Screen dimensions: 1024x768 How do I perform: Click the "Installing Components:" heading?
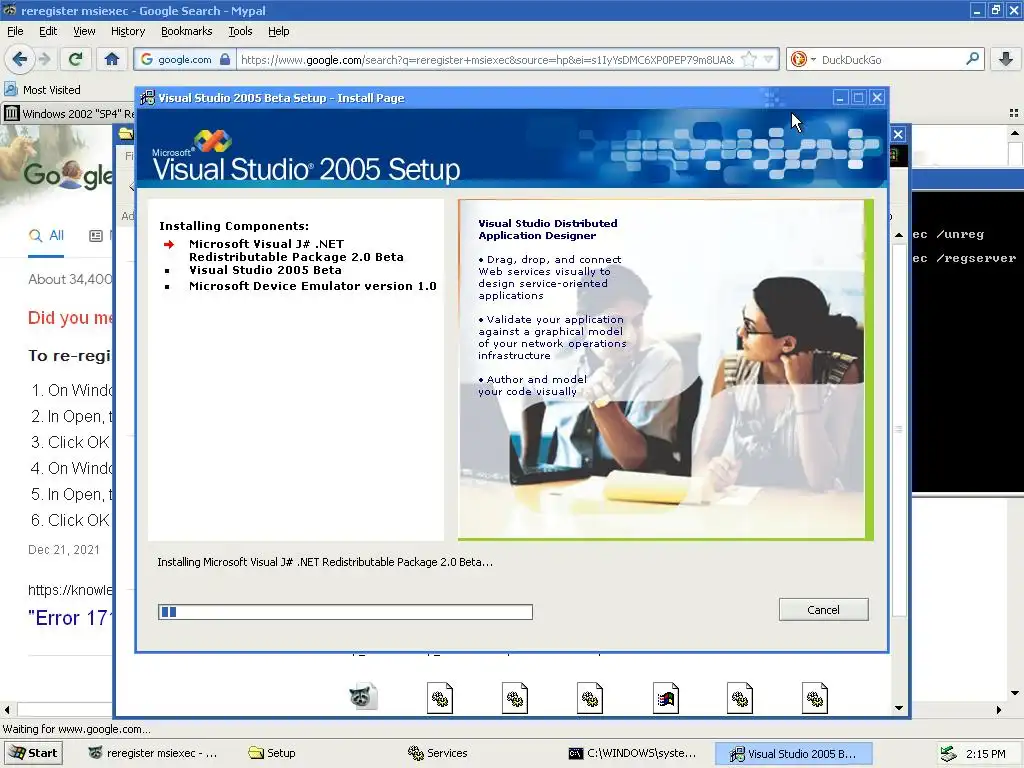coord(234,226)
